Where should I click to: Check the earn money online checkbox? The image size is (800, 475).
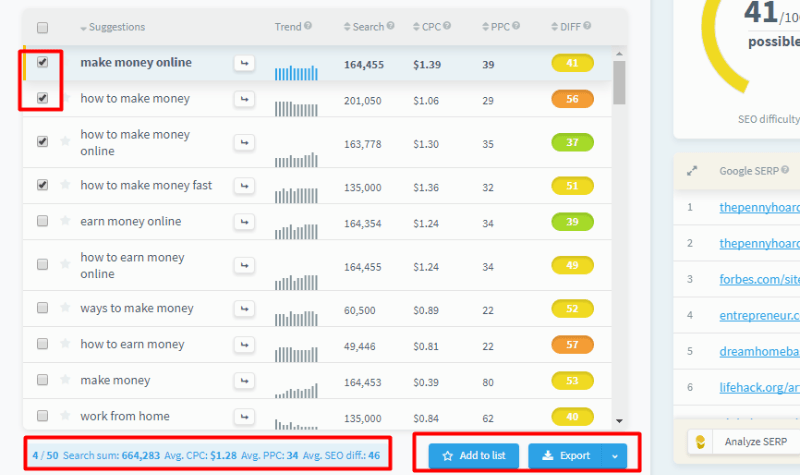42,221
